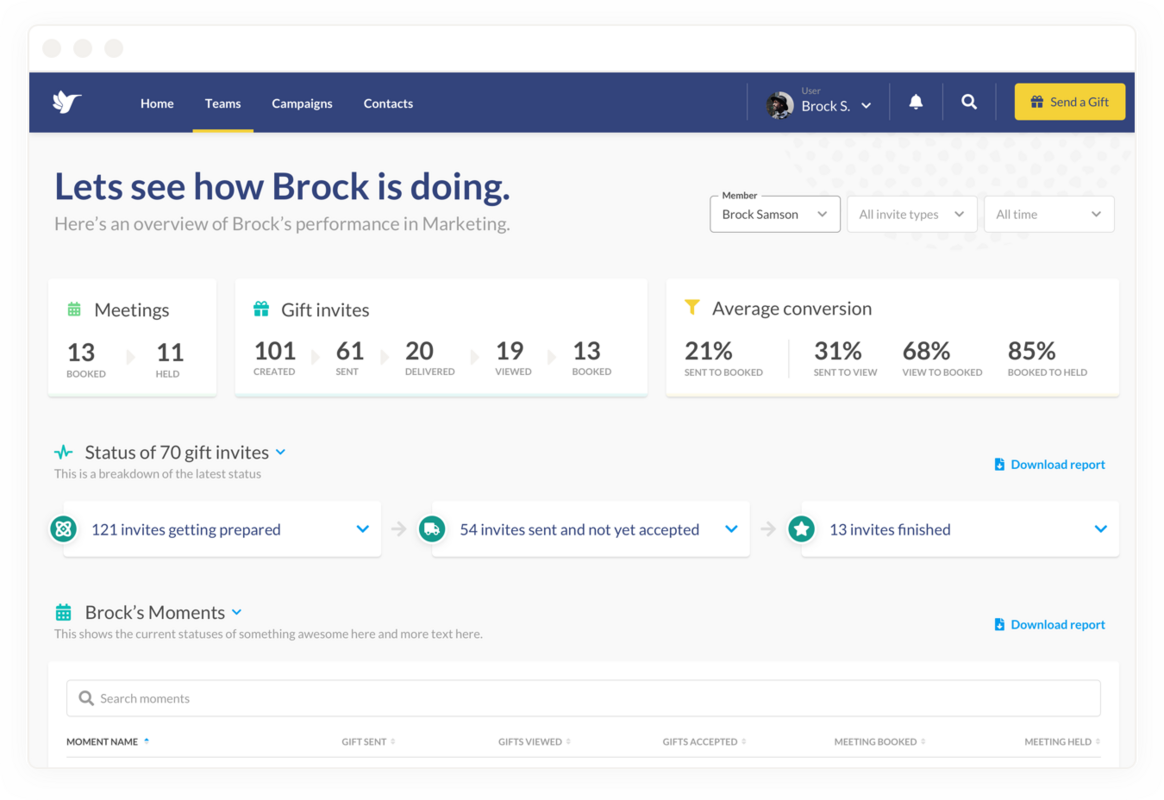1164x800 pixels.
Task: Switch to the Campaigns tab
Action: tap(302, 103)
